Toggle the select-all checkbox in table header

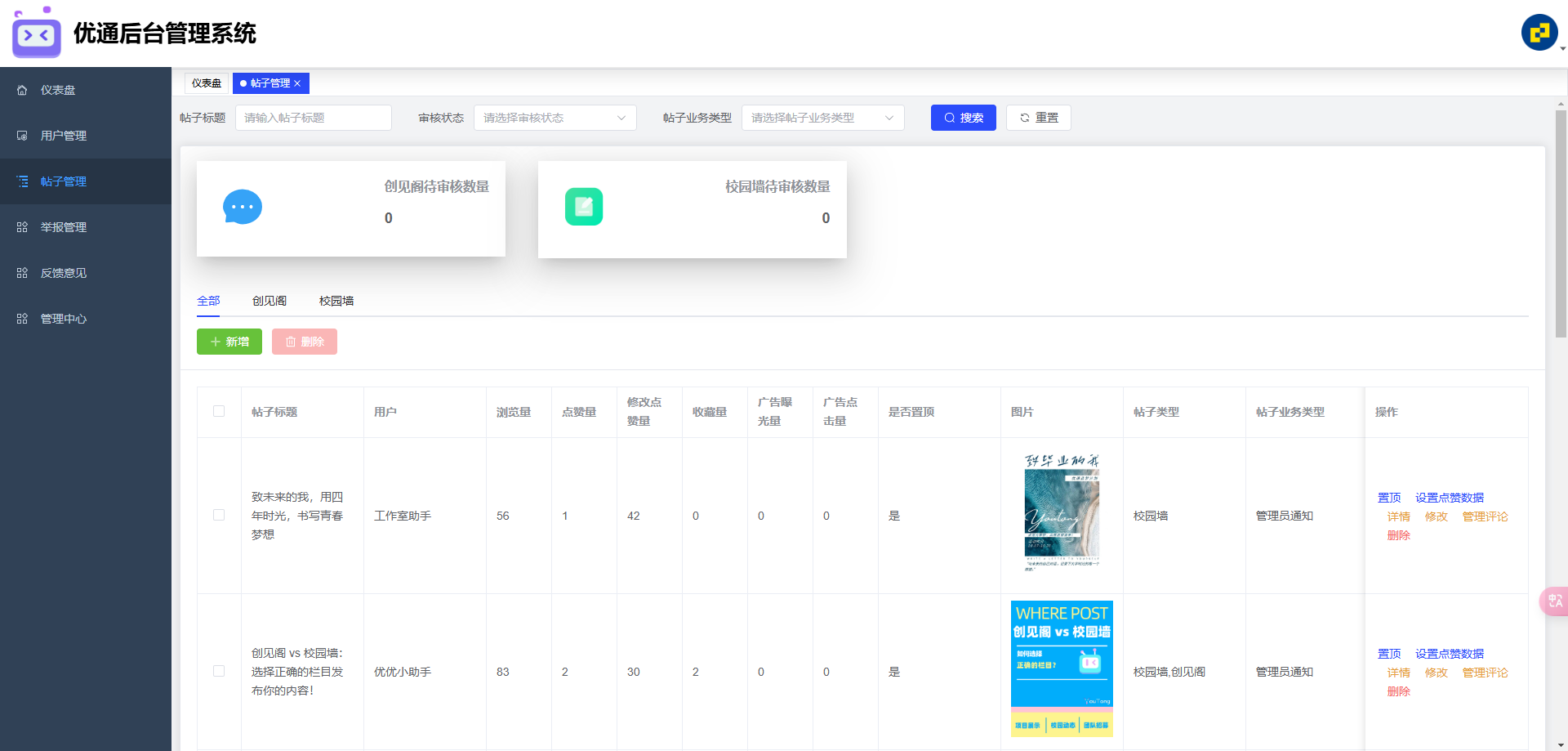point(219,411)
